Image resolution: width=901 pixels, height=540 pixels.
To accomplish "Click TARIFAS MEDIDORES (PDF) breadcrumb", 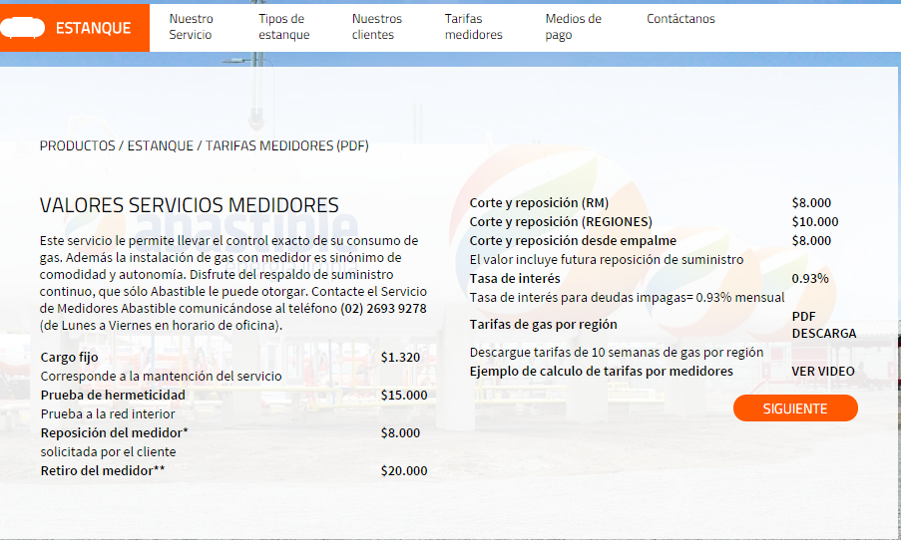I will [287, 146].
